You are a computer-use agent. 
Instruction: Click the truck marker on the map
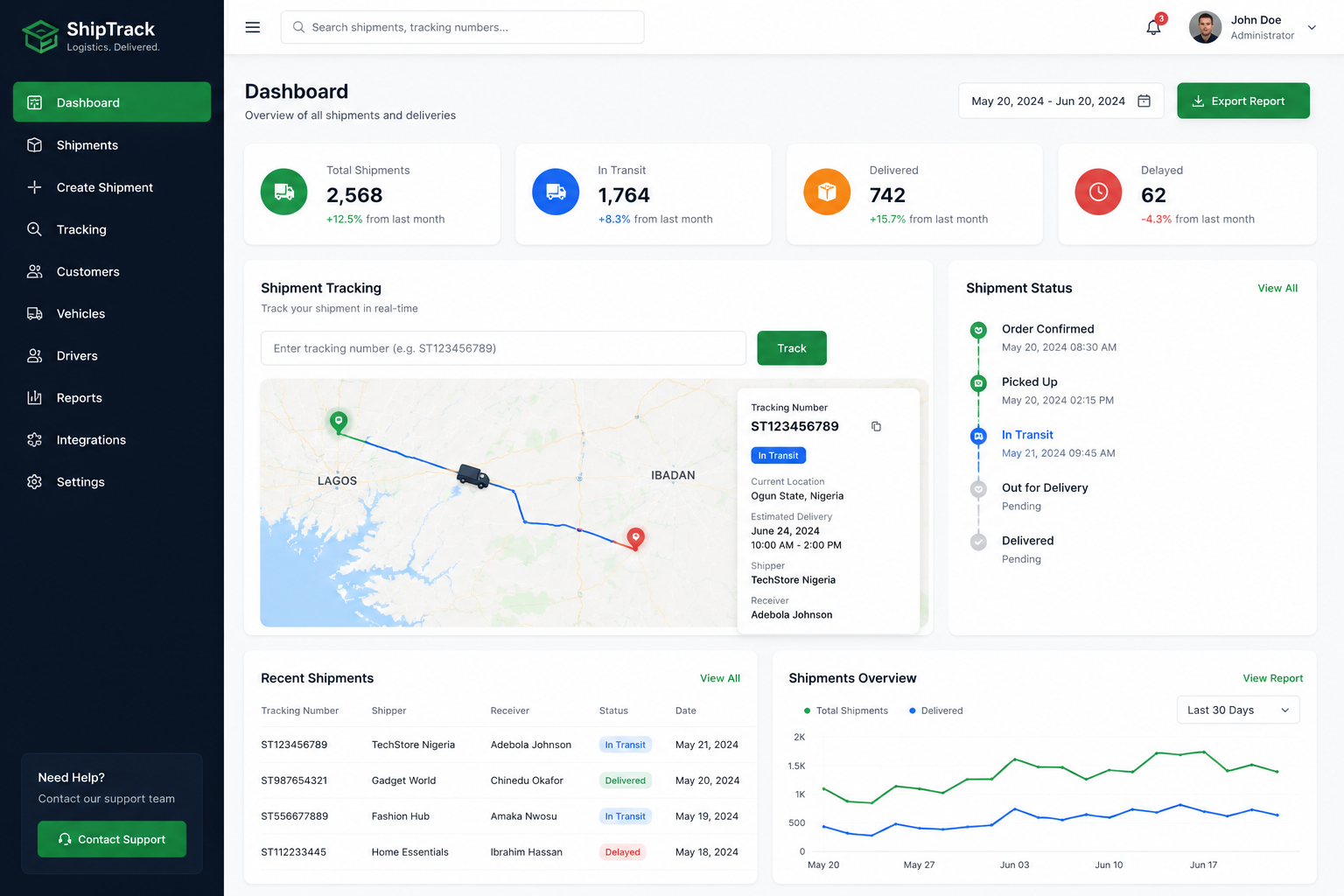pos(472,476)
